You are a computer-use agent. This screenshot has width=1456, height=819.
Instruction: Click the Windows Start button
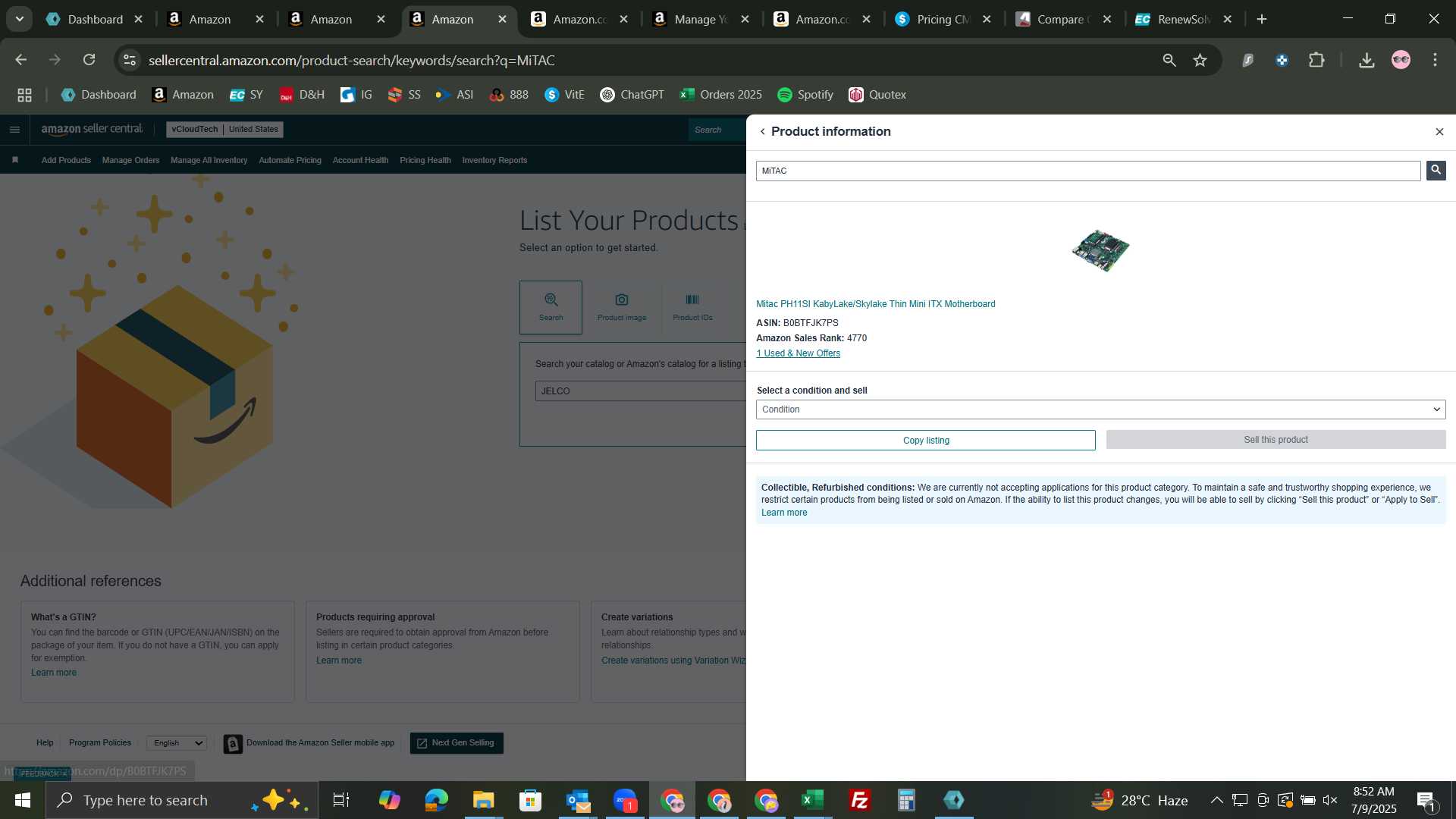coord(22,800)
